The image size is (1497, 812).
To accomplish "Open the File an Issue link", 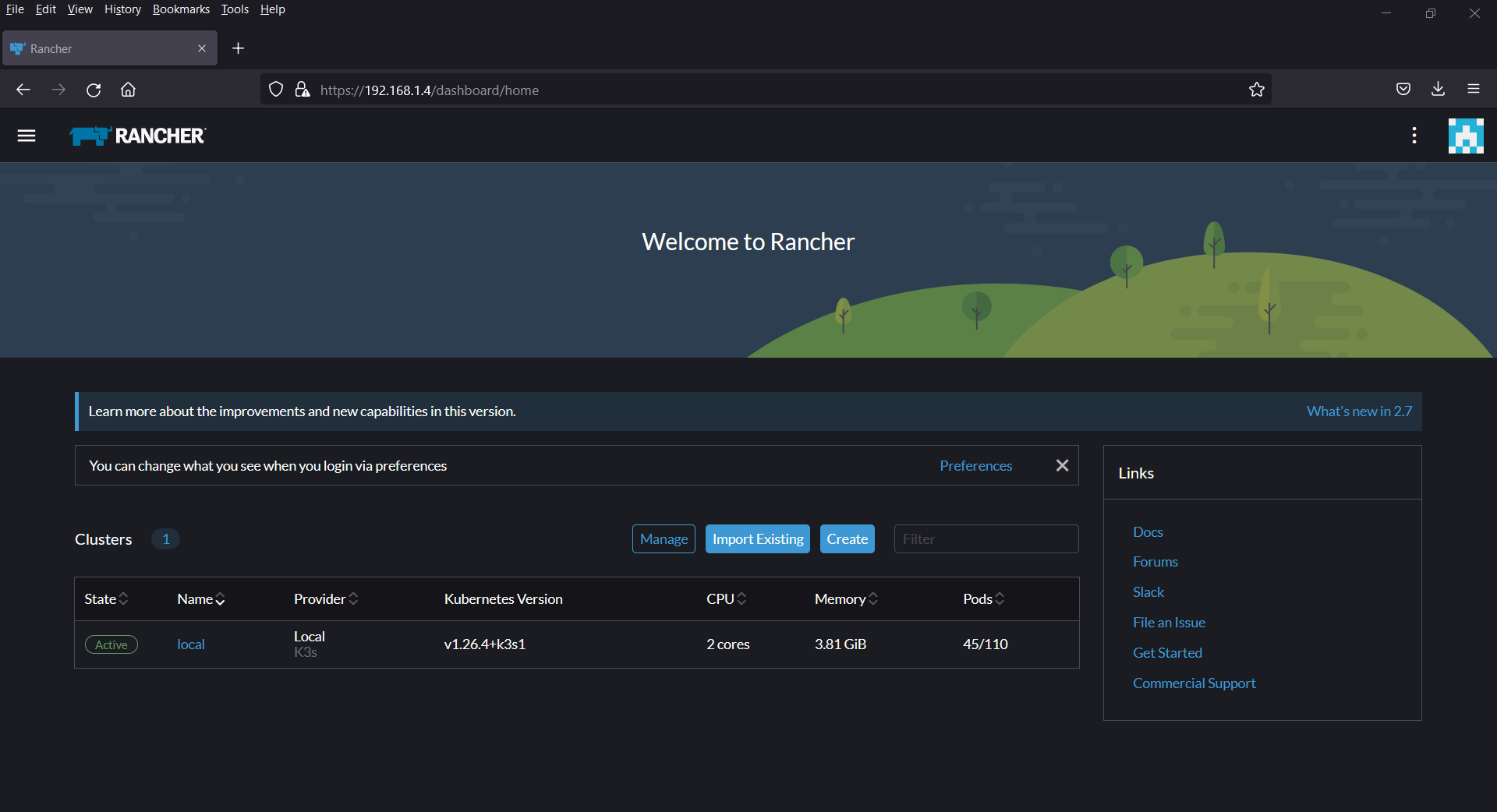I will tap(1169, 623).
